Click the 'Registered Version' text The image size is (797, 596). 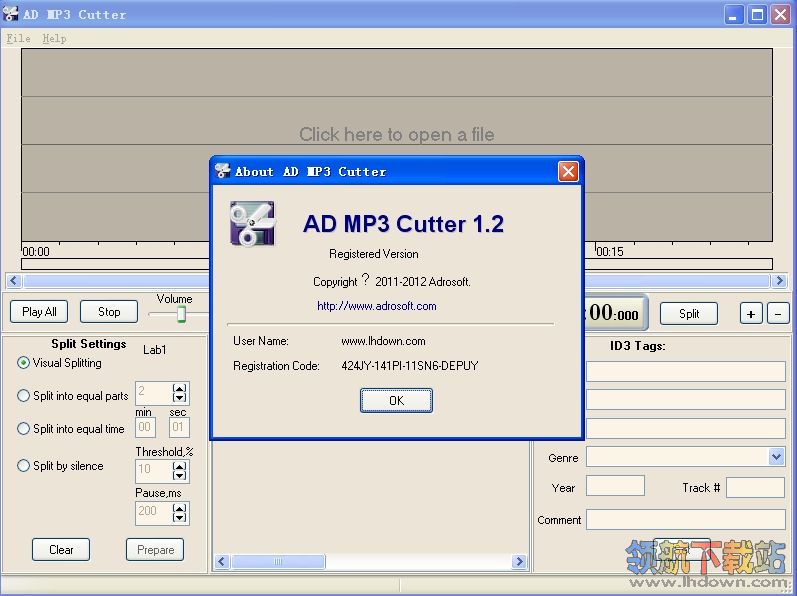point(374,254)
